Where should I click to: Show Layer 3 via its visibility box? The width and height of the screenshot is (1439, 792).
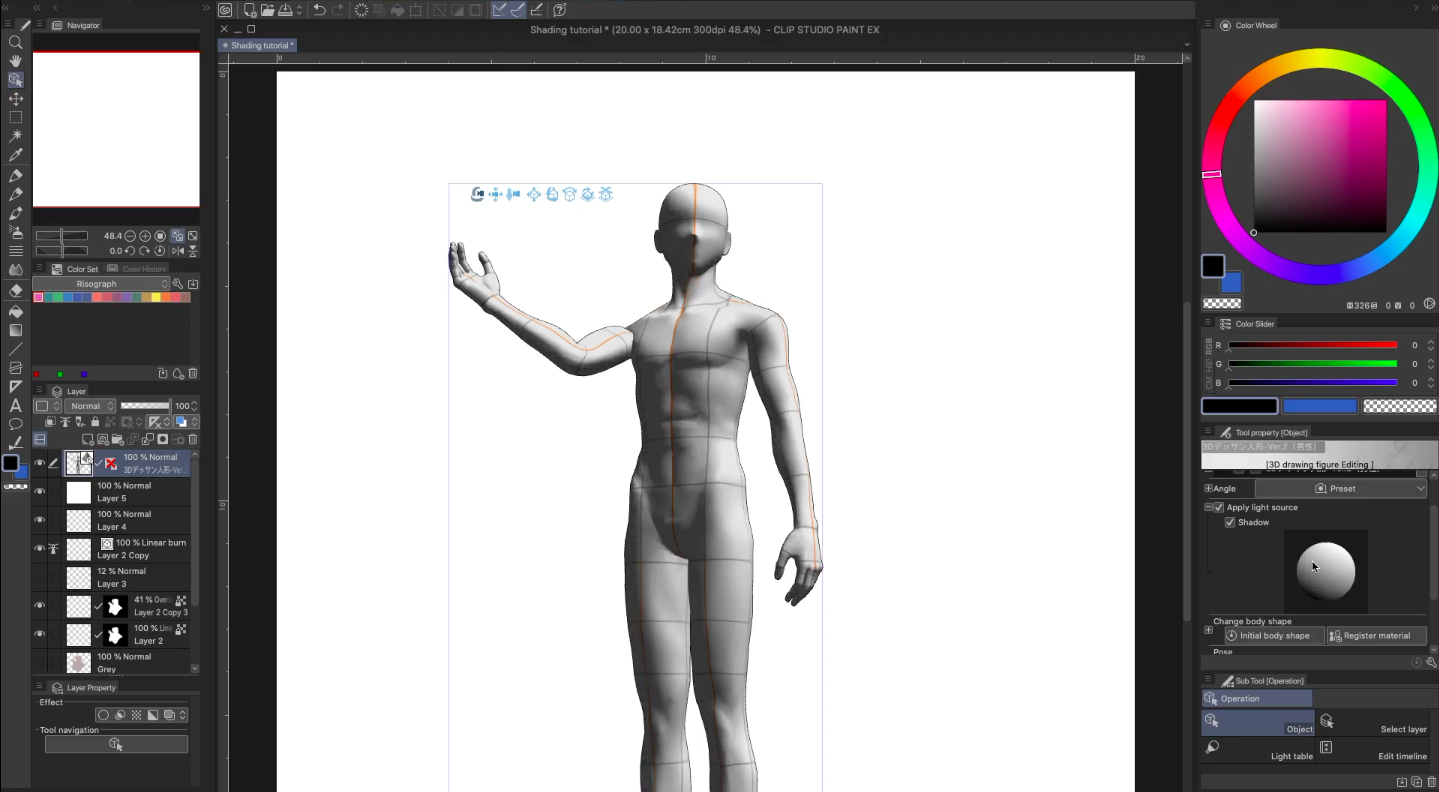pos(40,577)
